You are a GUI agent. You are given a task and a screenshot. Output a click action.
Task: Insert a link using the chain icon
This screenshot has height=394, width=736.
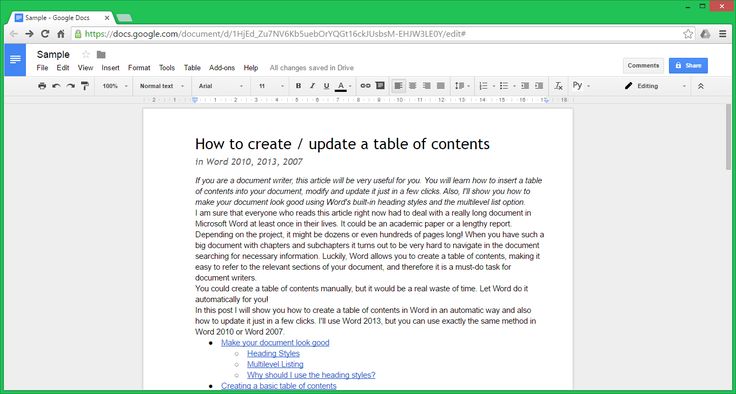pyautogui.click(x=365, y=86)
